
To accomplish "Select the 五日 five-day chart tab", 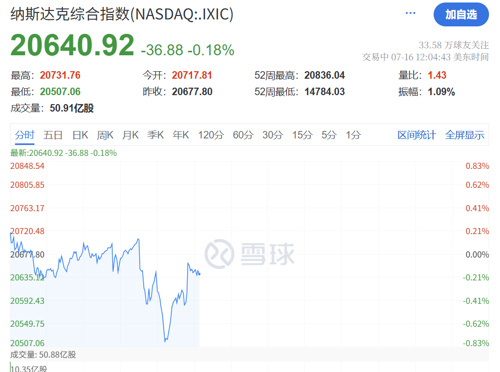I will (x=53, y=135).
